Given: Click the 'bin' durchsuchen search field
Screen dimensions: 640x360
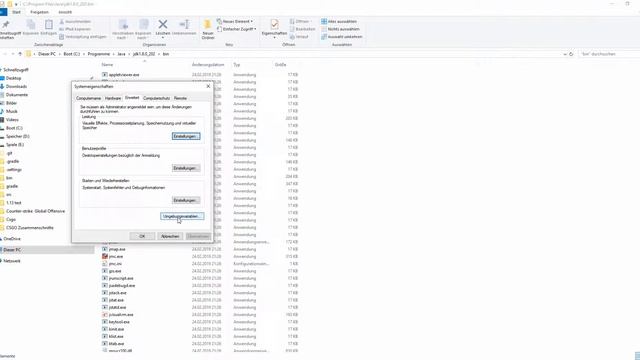Looking at the screenshot, I should [x=609, y=54].
